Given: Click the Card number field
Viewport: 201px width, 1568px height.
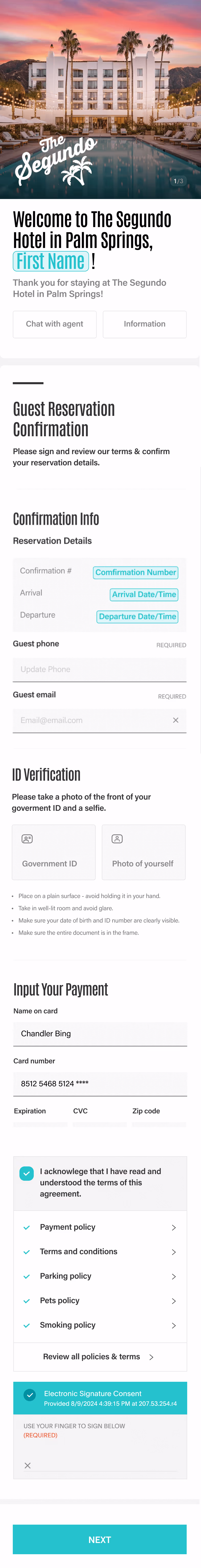Looking at the screenshot, I should point(99,1084).
